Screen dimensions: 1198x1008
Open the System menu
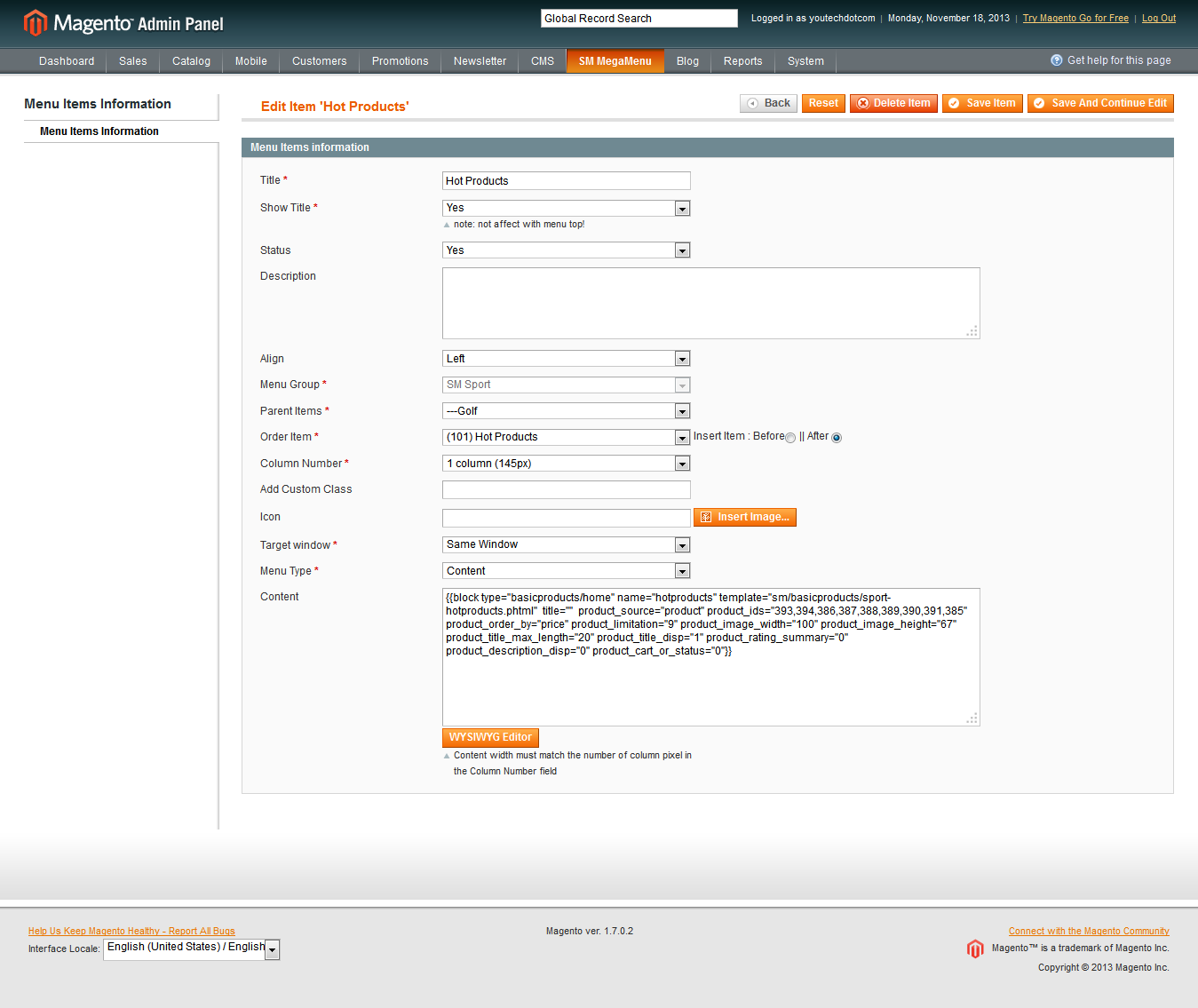[x=805, y=61]
